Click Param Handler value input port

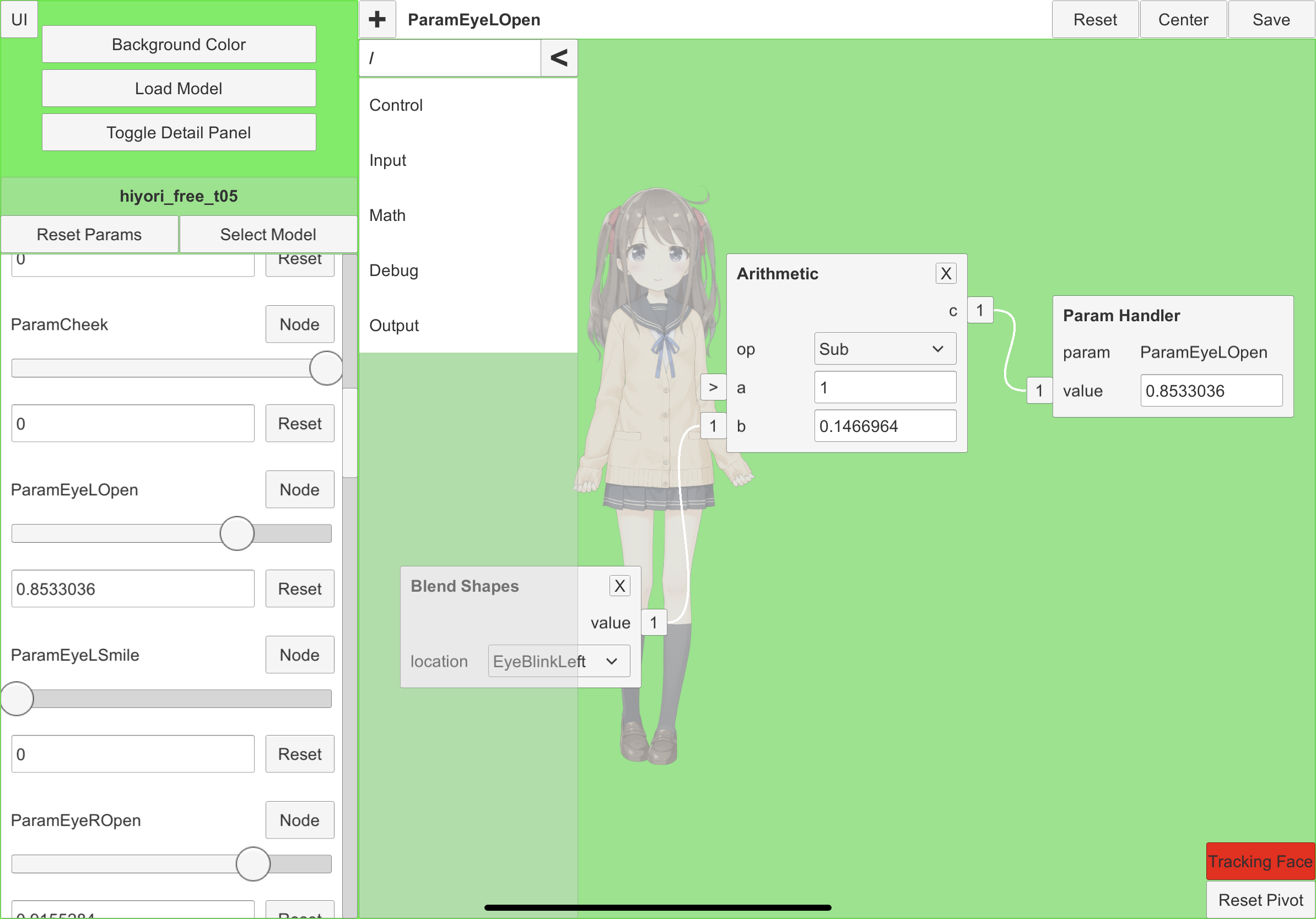1039,391
